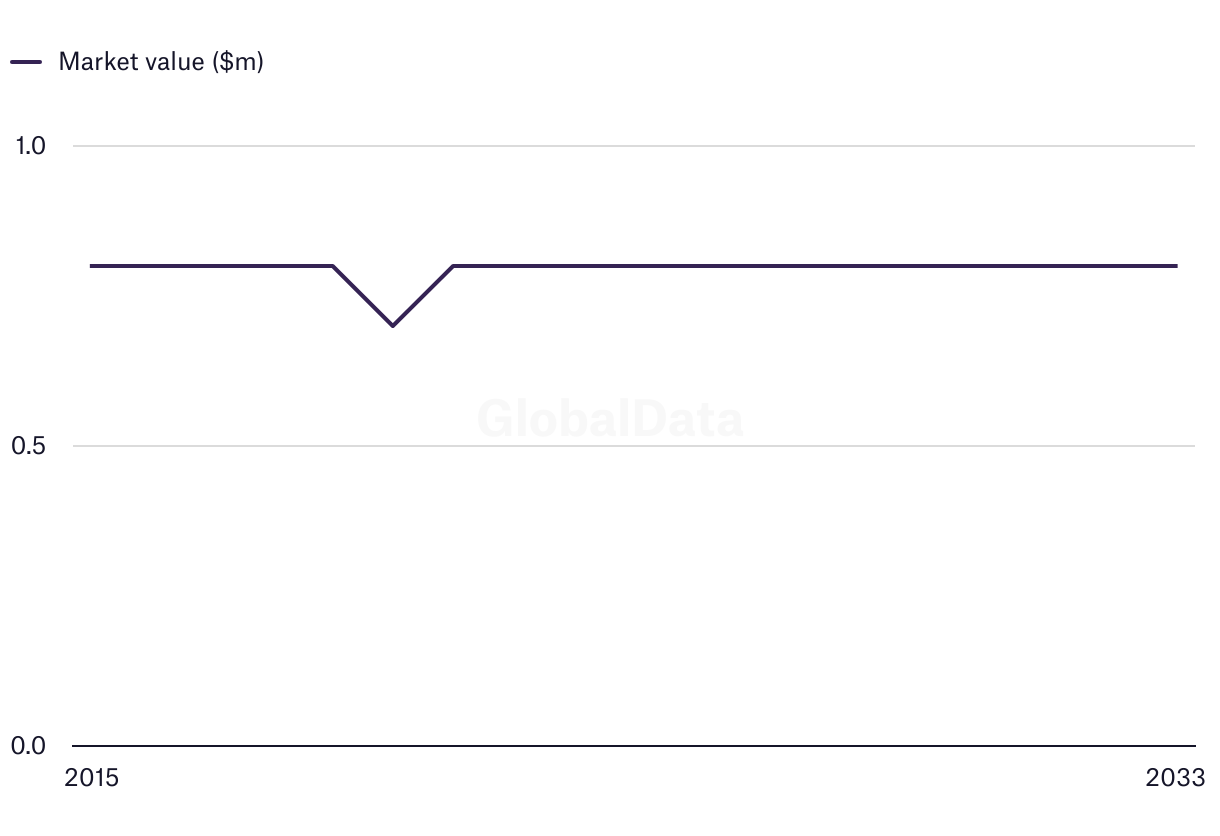Click the leftmost starting point of the line
Image resolution: width=1220 pixels, height=836 pixels.
(91, 266)
